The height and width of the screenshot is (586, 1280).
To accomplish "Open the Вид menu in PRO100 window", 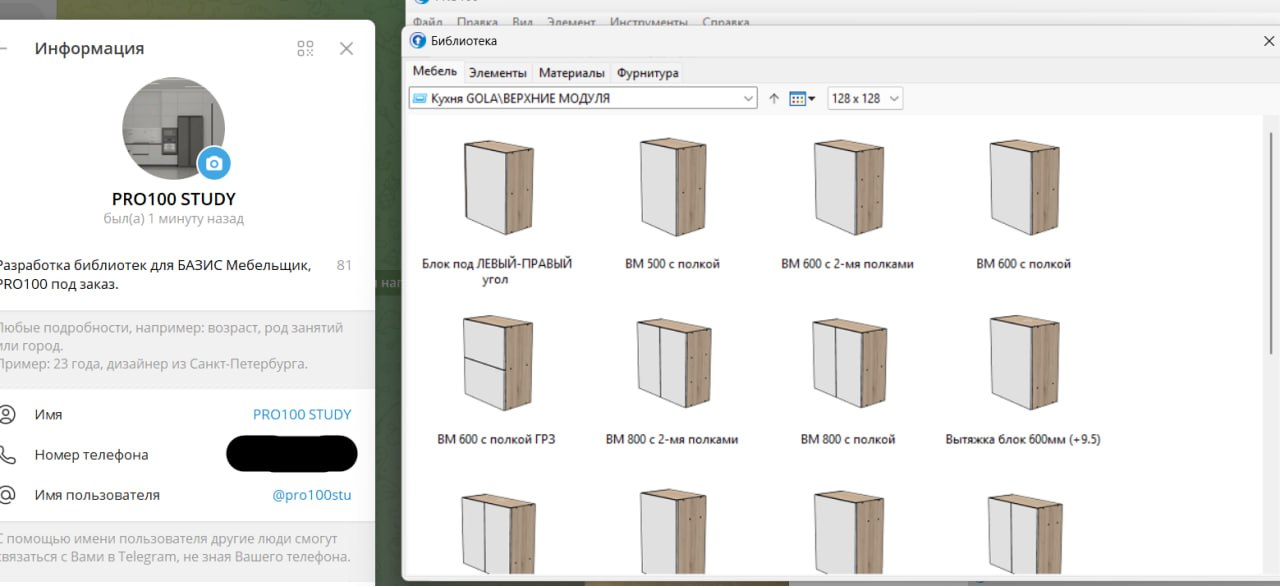I will click(522, 22).
